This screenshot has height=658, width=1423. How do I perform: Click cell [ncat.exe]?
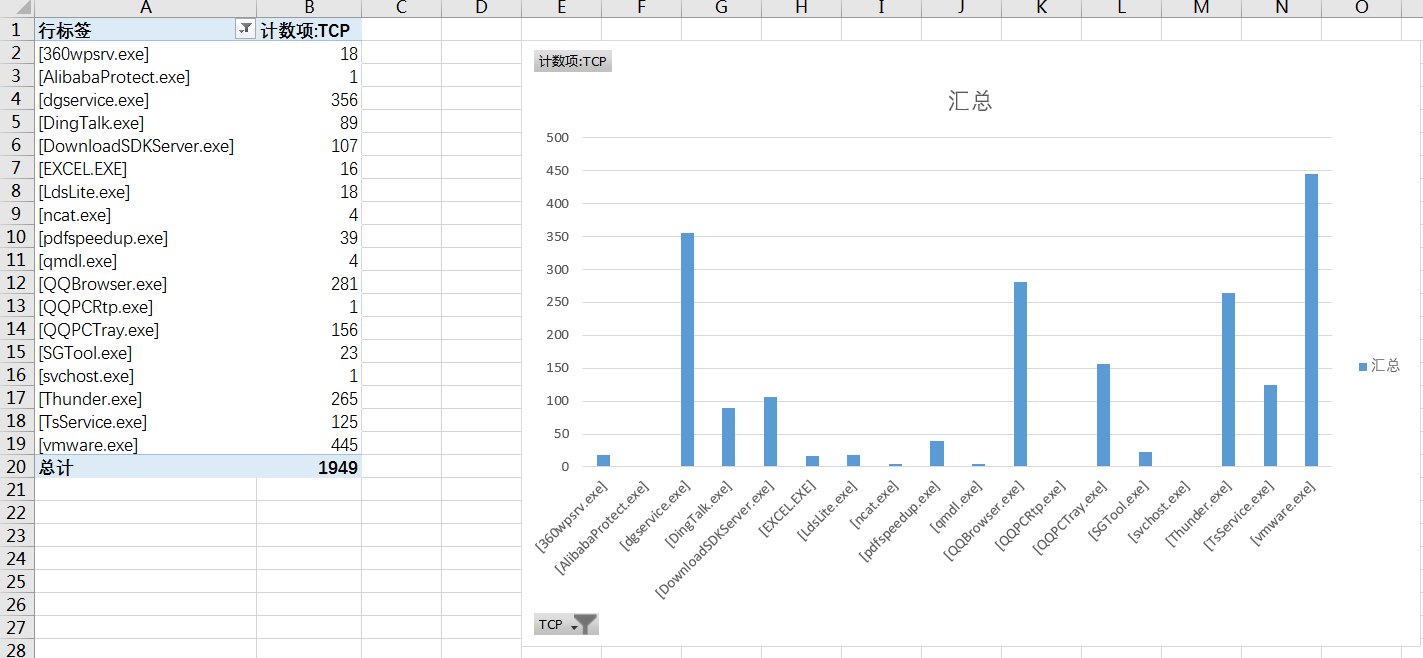pos(145,215)
